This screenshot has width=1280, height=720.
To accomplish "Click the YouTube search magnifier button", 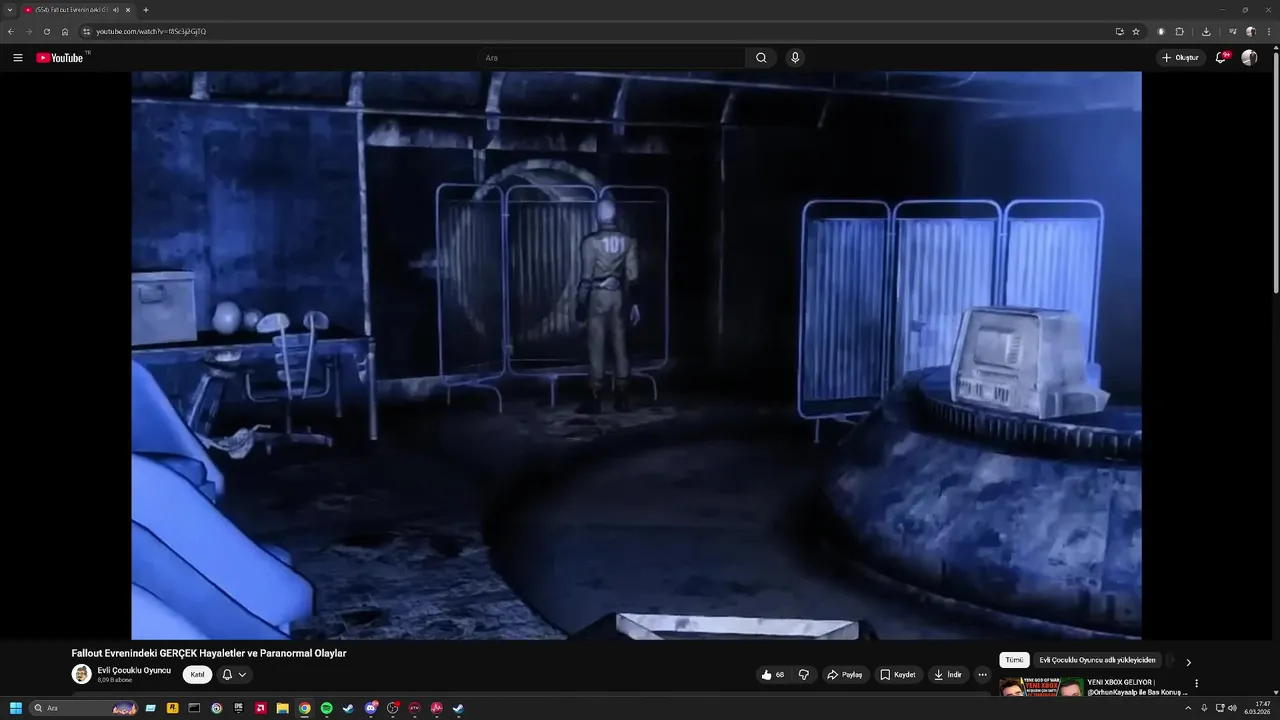I will pos(761,58).
